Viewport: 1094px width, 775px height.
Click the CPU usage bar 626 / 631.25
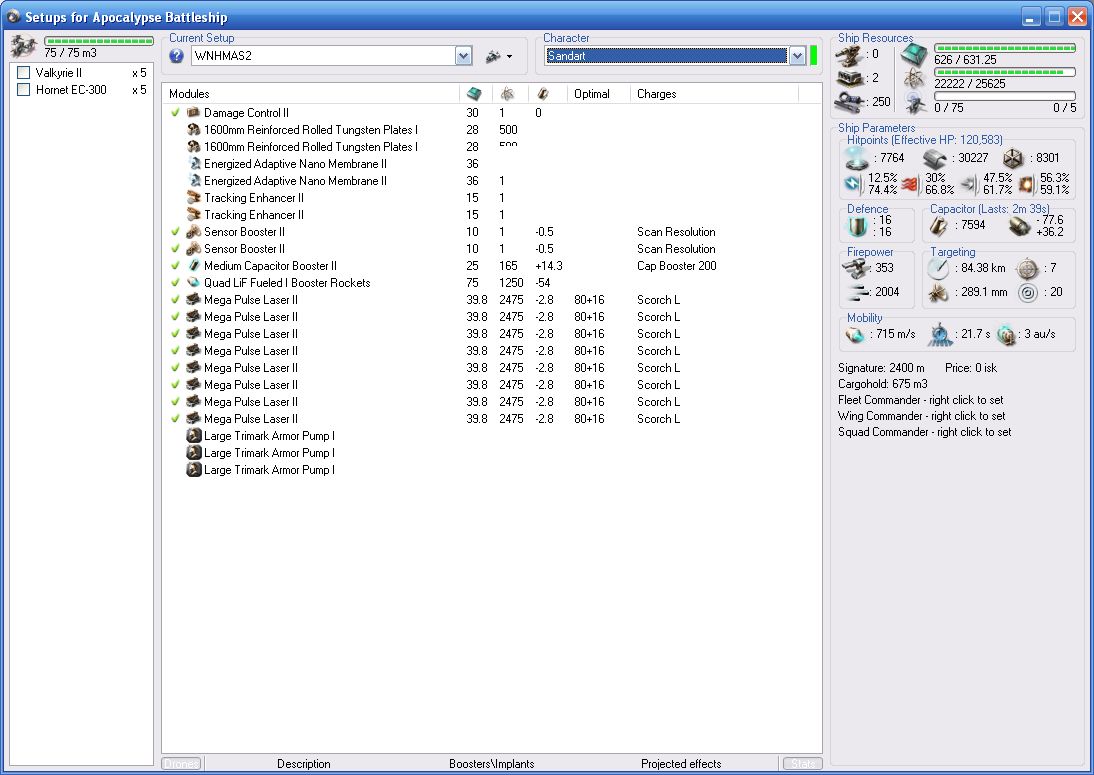click(1005, 48)
